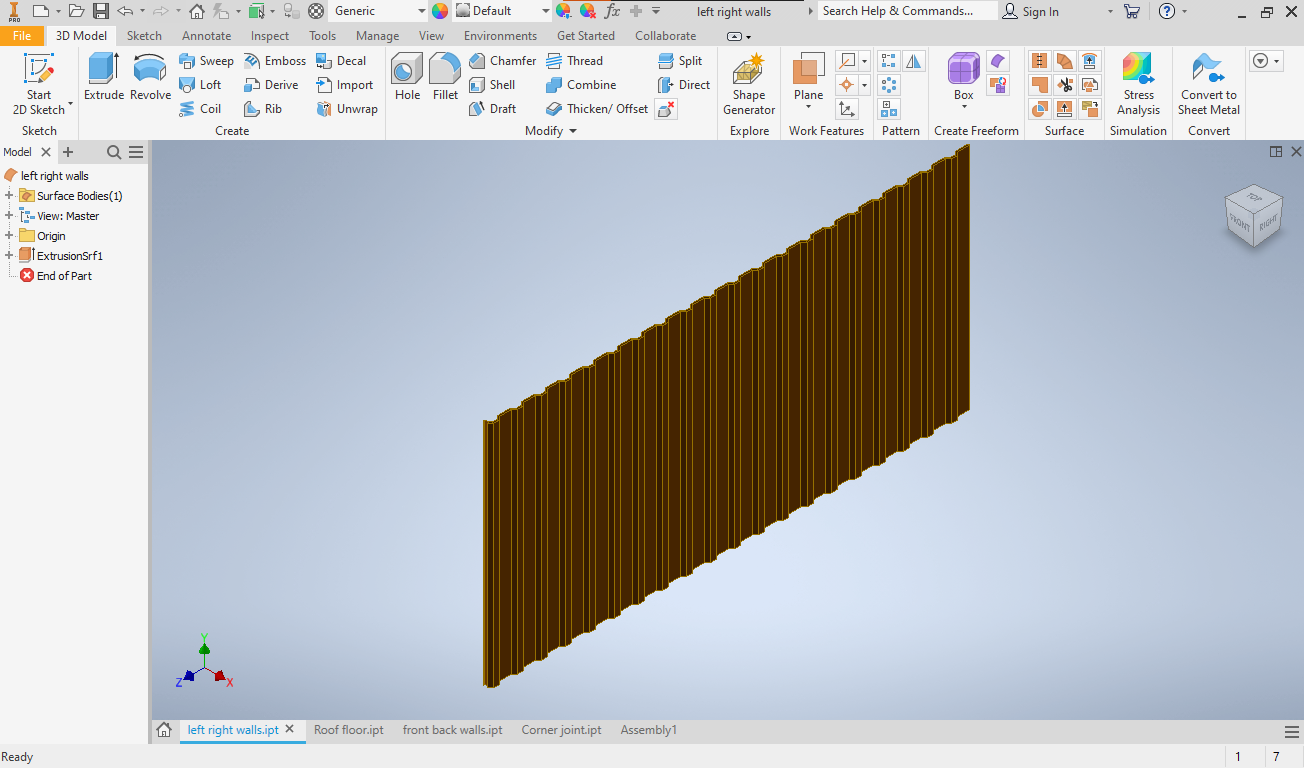This screenshot has width=1304, height=768.
Task: Click Convert to Sheet Metal
Action: pyautogui.click(x=1208, y=84)
